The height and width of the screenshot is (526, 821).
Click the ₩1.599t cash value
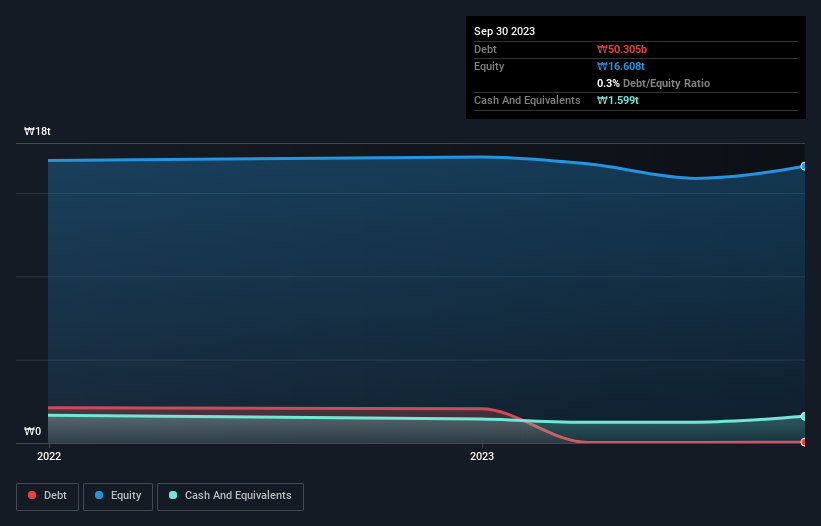[618, 100]
